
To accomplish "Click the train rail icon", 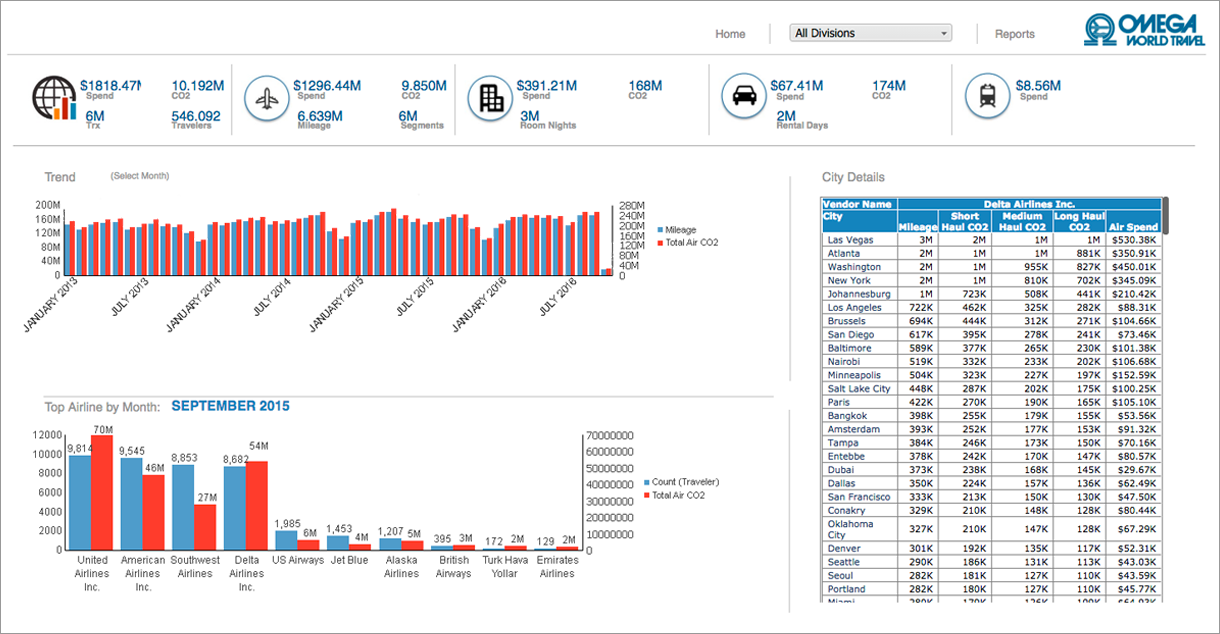I will (x=987, y=98).
